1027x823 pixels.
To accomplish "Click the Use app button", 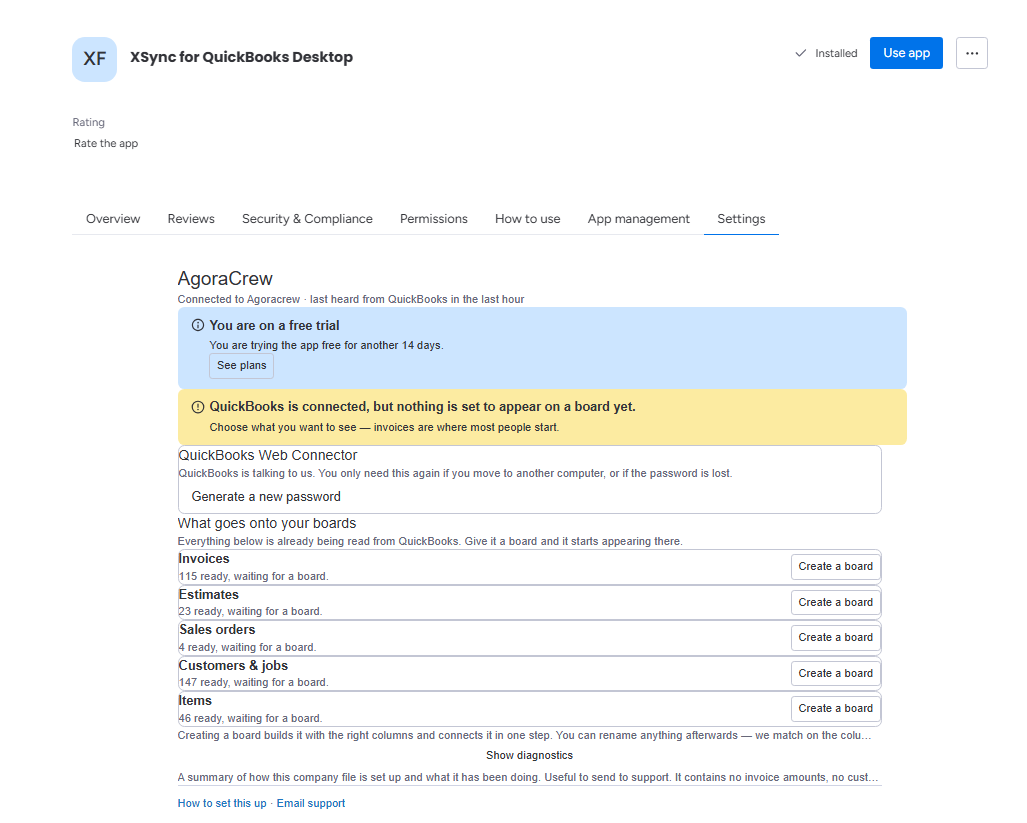I will tap(906, 53).
